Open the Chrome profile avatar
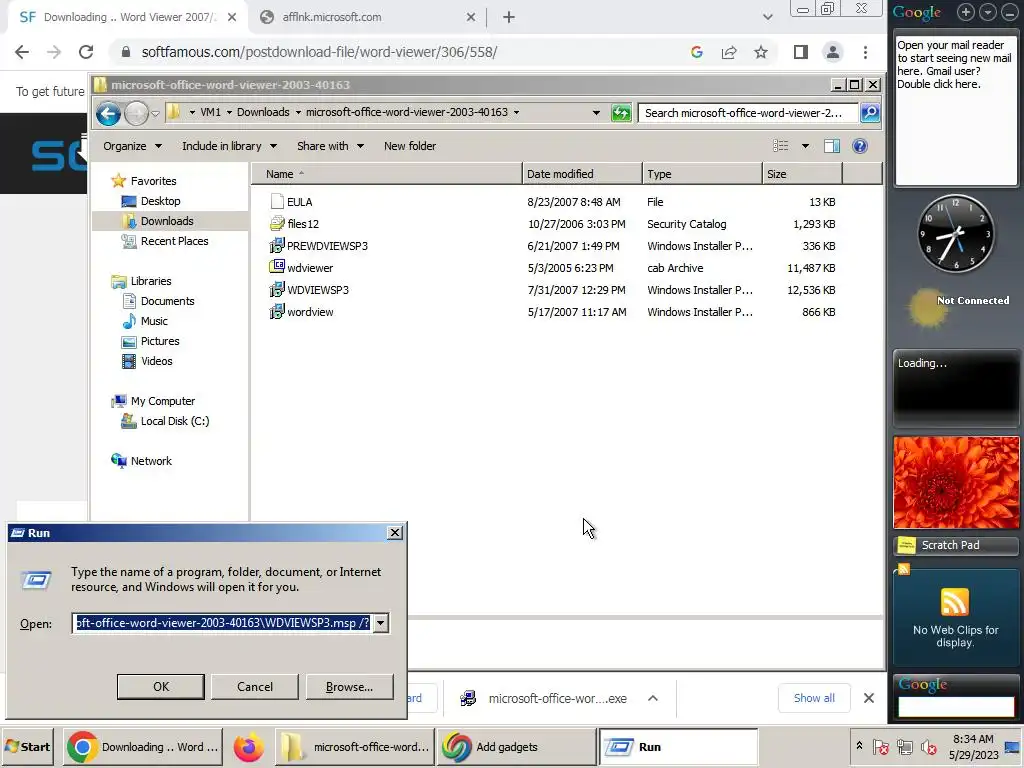The image size is (1024, 768). click(x=833, y=52)
